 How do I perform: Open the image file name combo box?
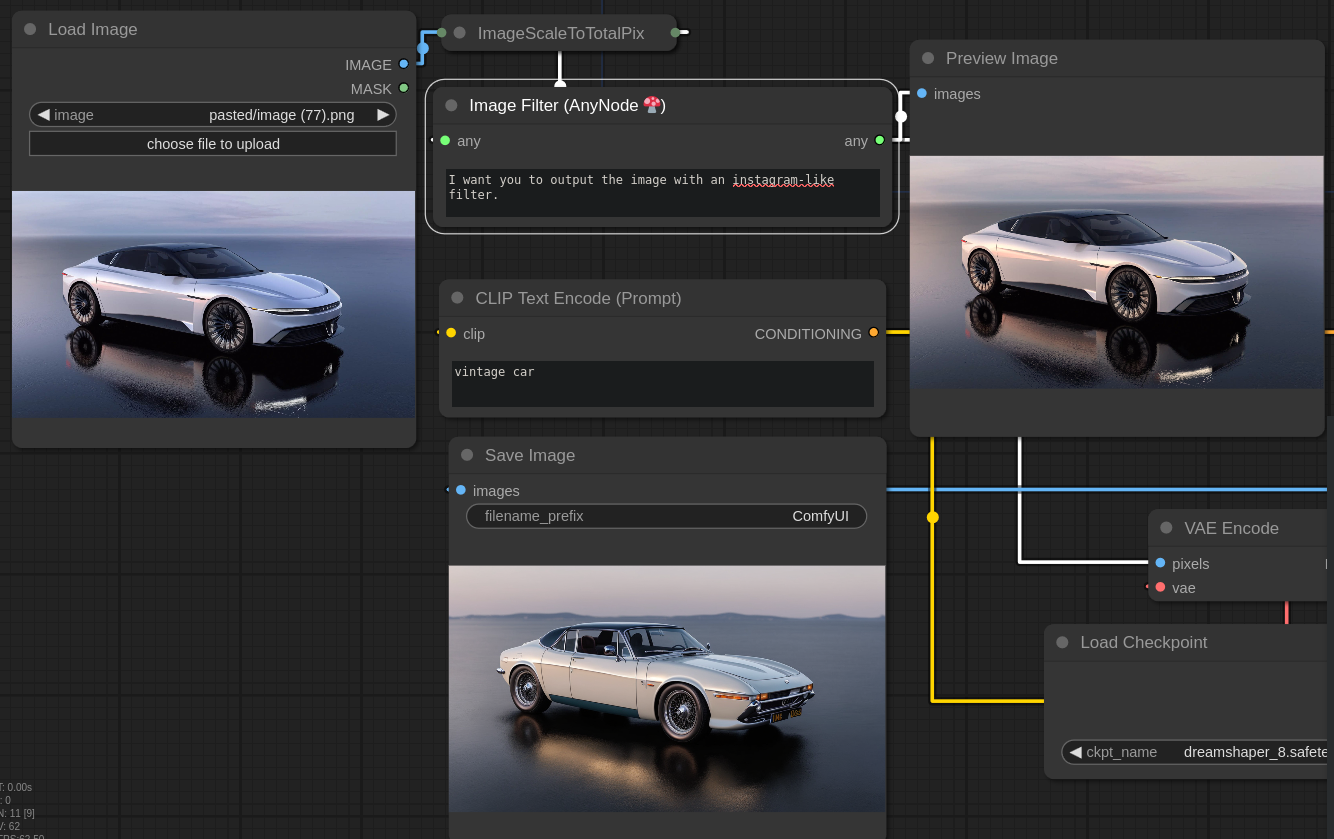[x=213, y=115]
